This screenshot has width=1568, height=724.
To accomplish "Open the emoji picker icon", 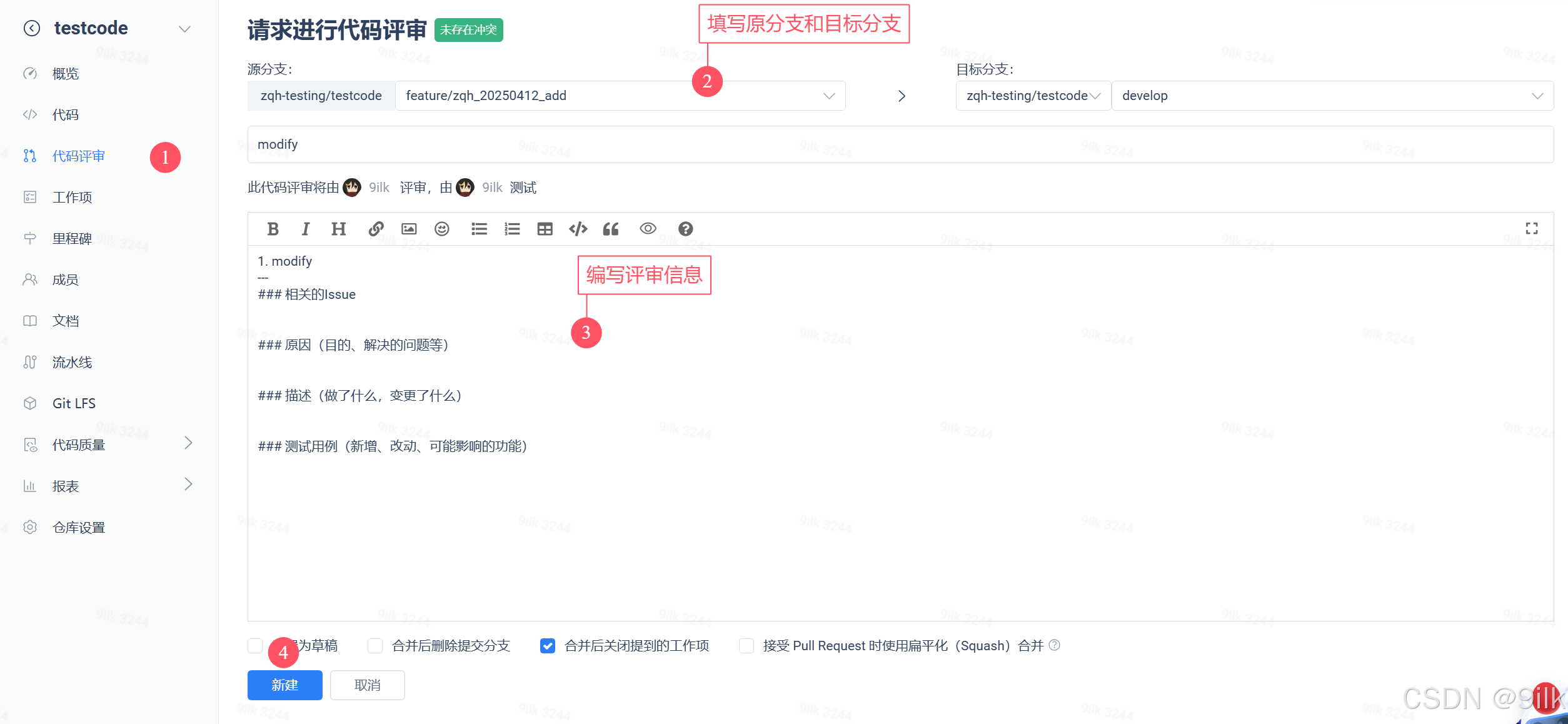I will pos(442,229).
